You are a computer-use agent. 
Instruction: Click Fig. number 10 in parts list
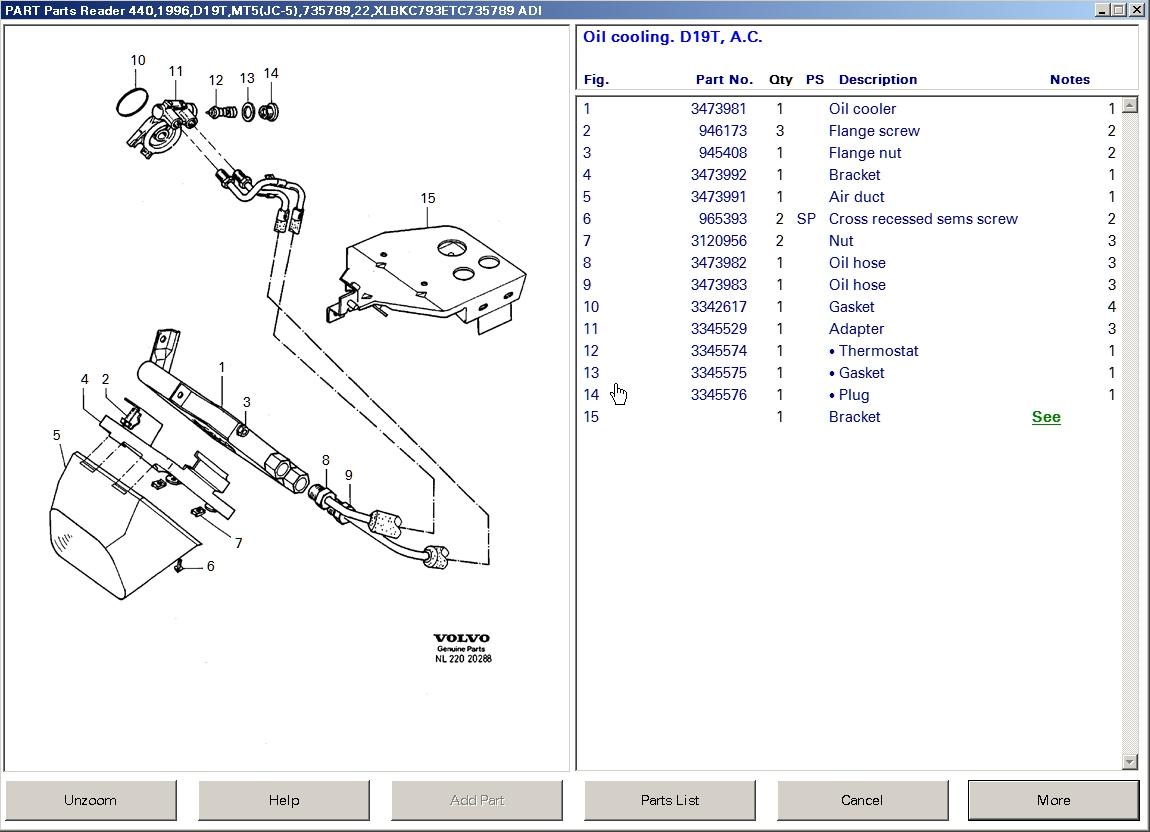(591, 307)
